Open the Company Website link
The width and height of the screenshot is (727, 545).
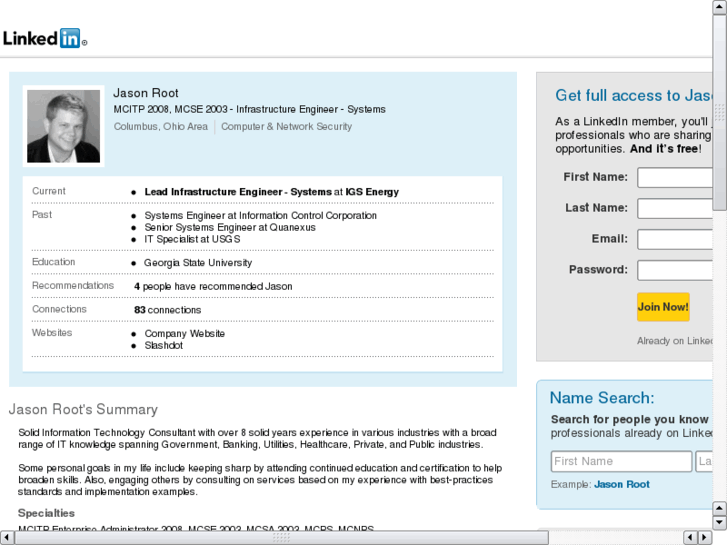[x=185, y=333]
